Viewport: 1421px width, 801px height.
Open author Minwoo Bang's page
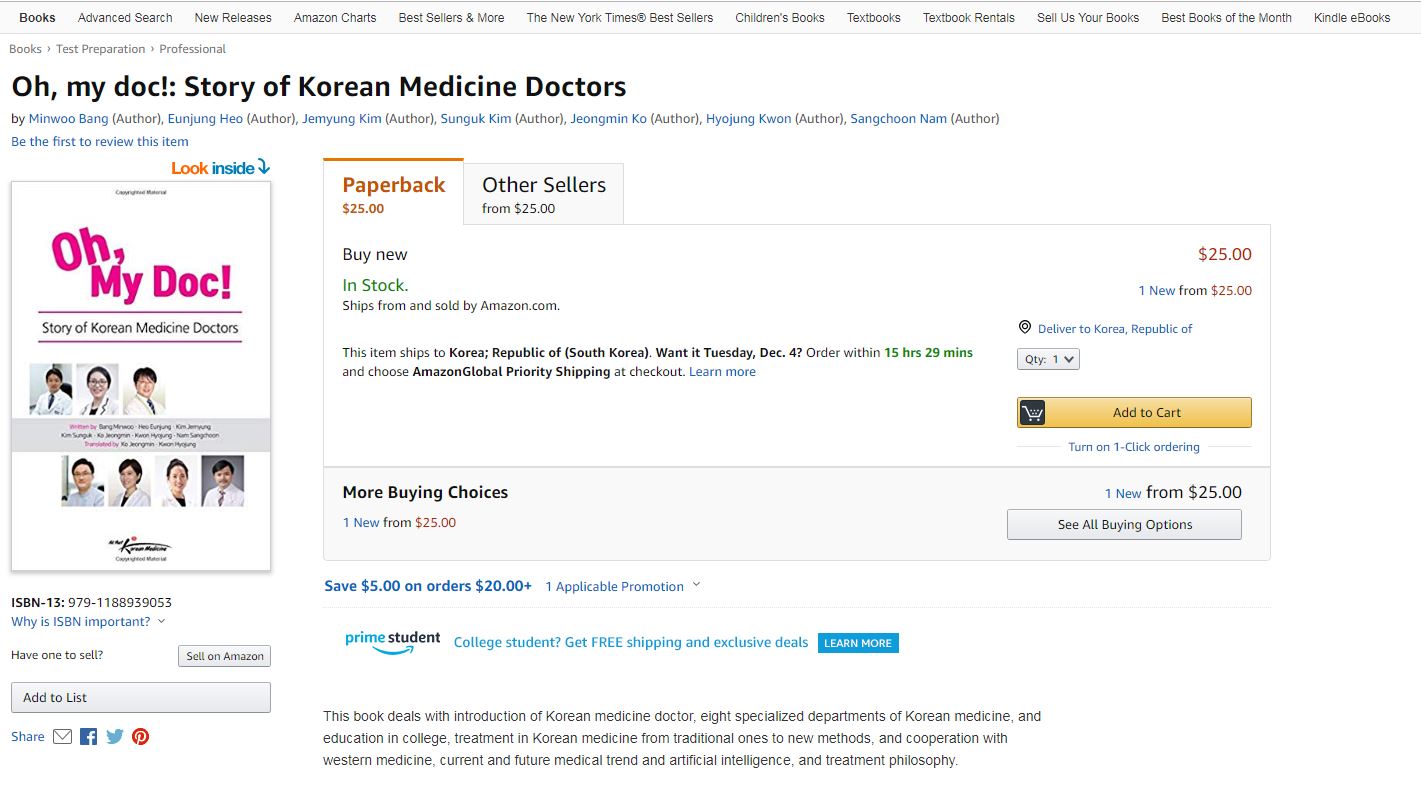pyautogui.click(x=68, y=119)
